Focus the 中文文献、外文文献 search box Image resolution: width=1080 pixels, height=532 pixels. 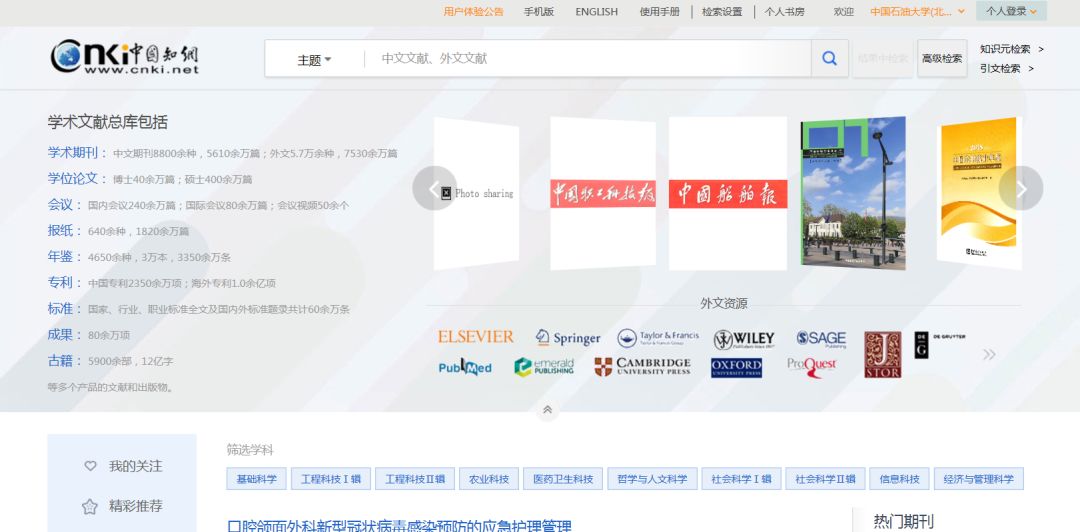pos(588,59)
